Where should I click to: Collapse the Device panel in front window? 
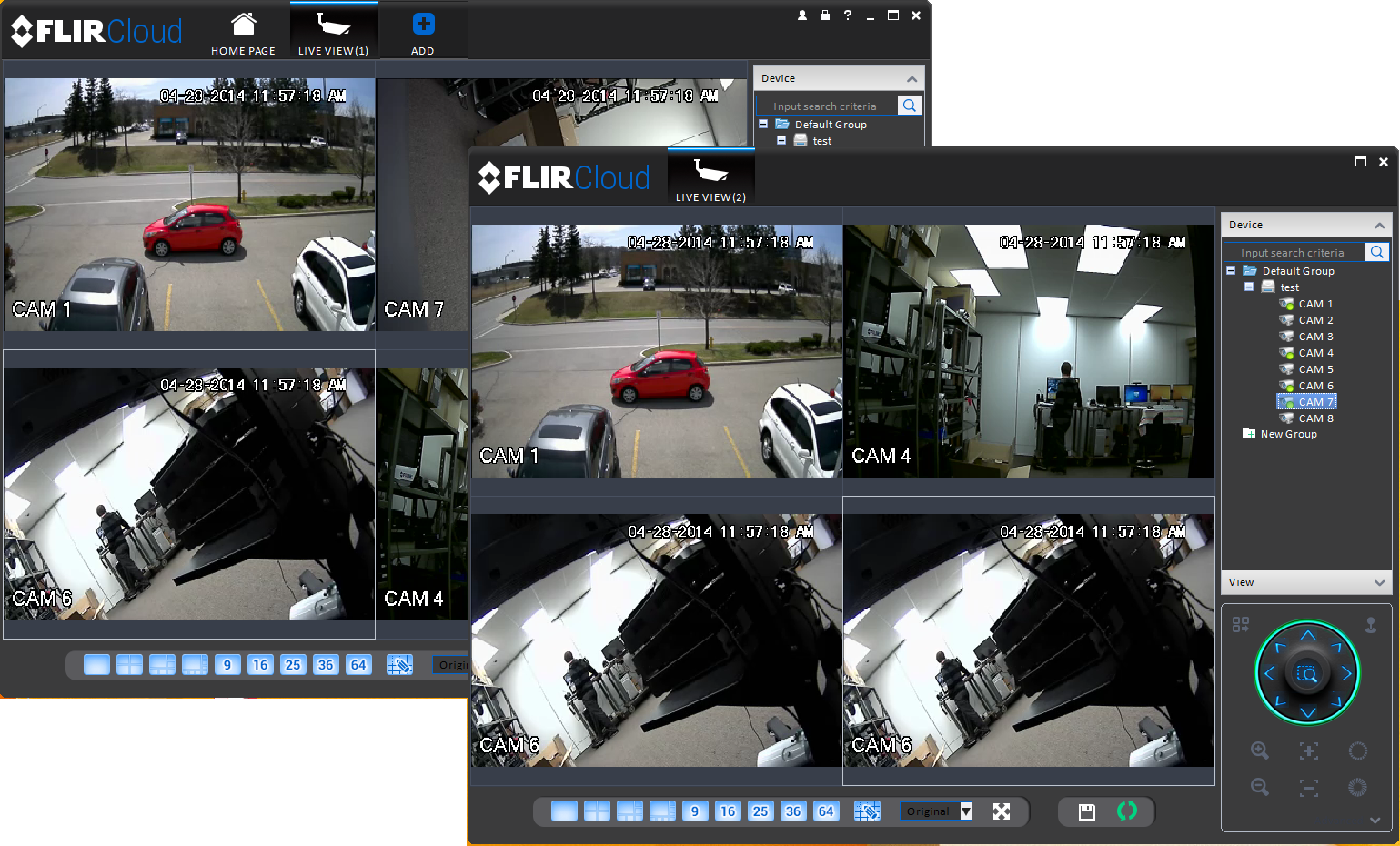[x=1379, y=225]
